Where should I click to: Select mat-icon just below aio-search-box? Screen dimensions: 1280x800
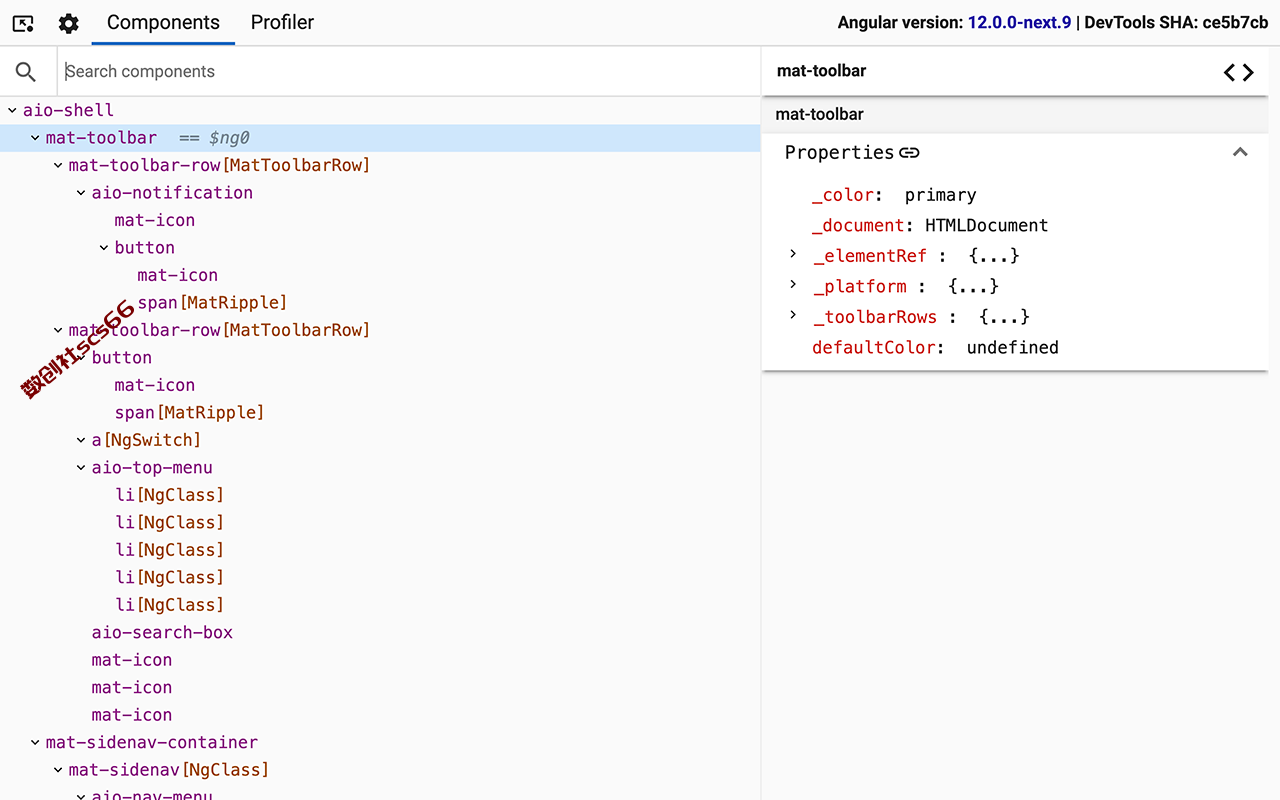[x=132, y=660]
